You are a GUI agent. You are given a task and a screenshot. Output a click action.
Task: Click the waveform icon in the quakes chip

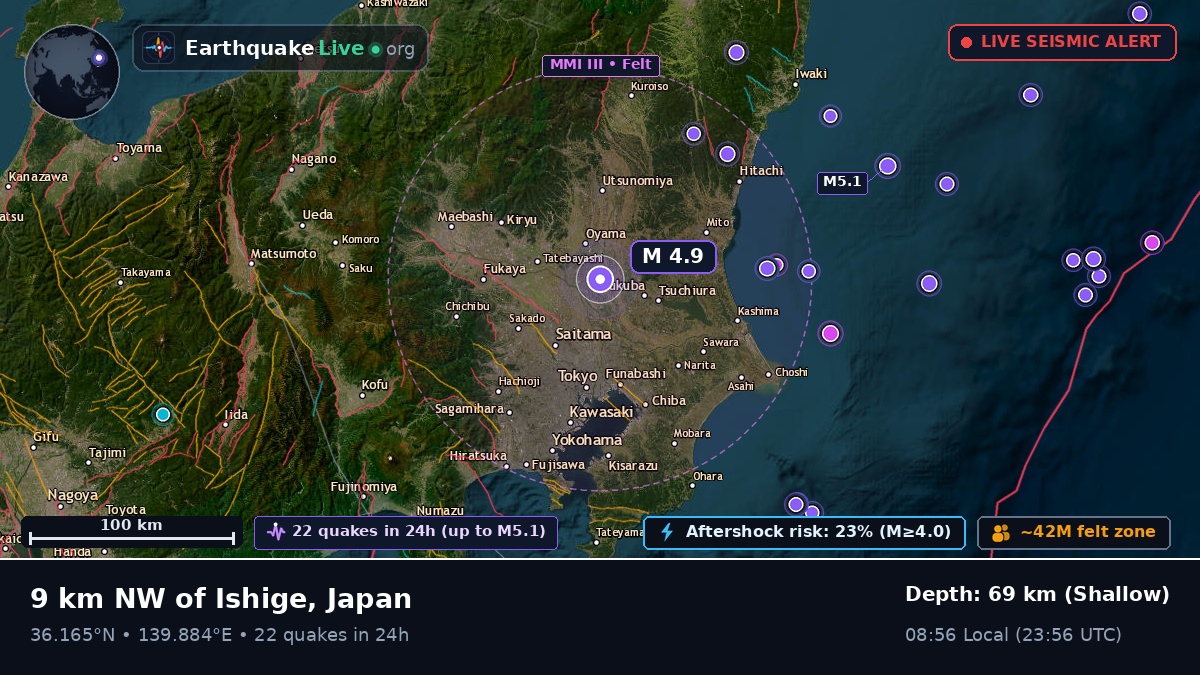(276, 532)
